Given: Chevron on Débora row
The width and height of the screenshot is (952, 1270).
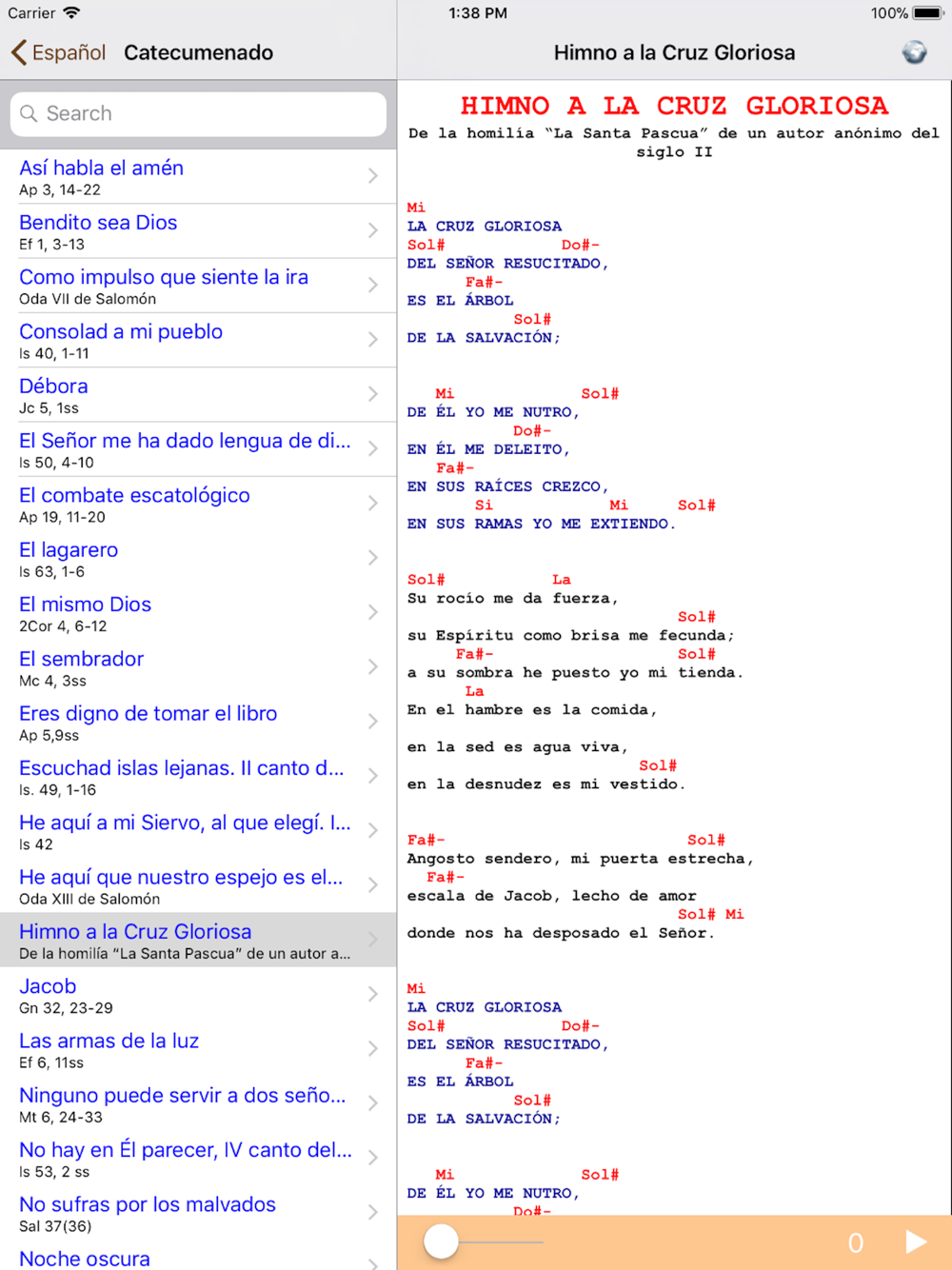Looking at the screenshot, I should point(373,394).
